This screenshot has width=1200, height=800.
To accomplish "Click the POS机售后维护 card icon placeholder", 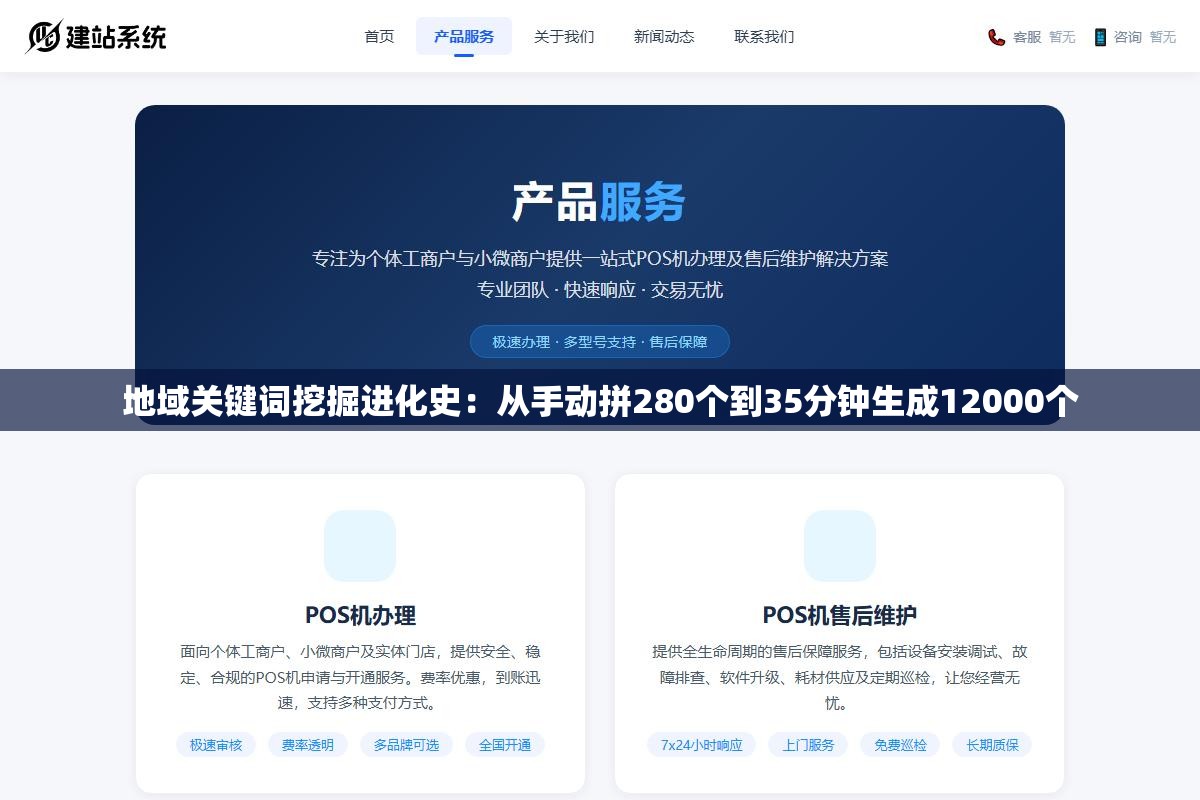I will [x=840, y=546].
